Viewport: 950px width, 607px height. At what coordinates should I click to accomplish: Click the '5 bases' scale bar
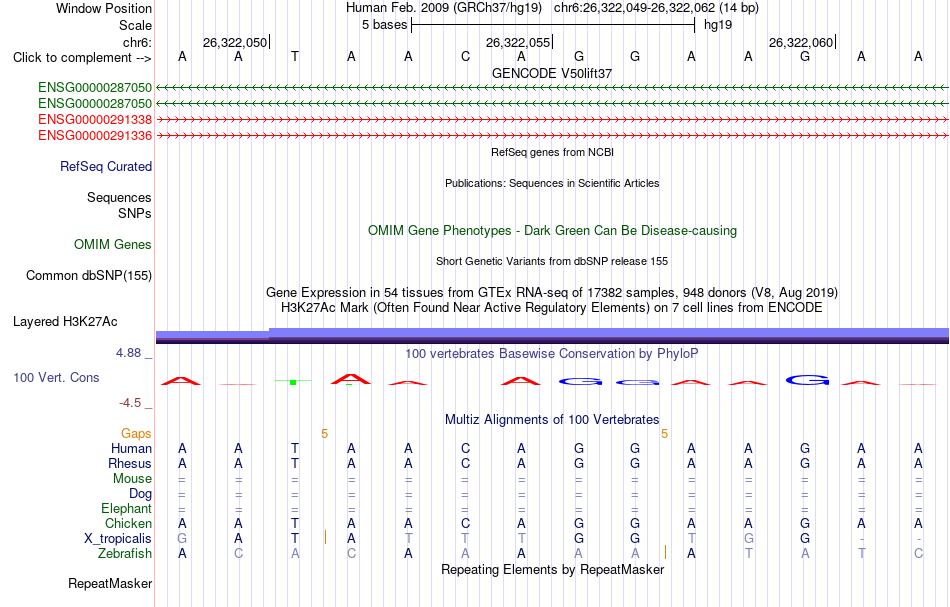[x=553, y=25]
